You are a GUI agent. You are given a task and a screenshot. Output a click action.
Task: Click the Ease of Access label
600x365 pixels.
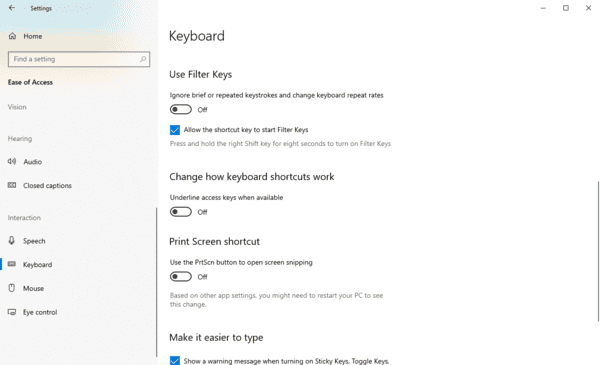pos(30,82)
